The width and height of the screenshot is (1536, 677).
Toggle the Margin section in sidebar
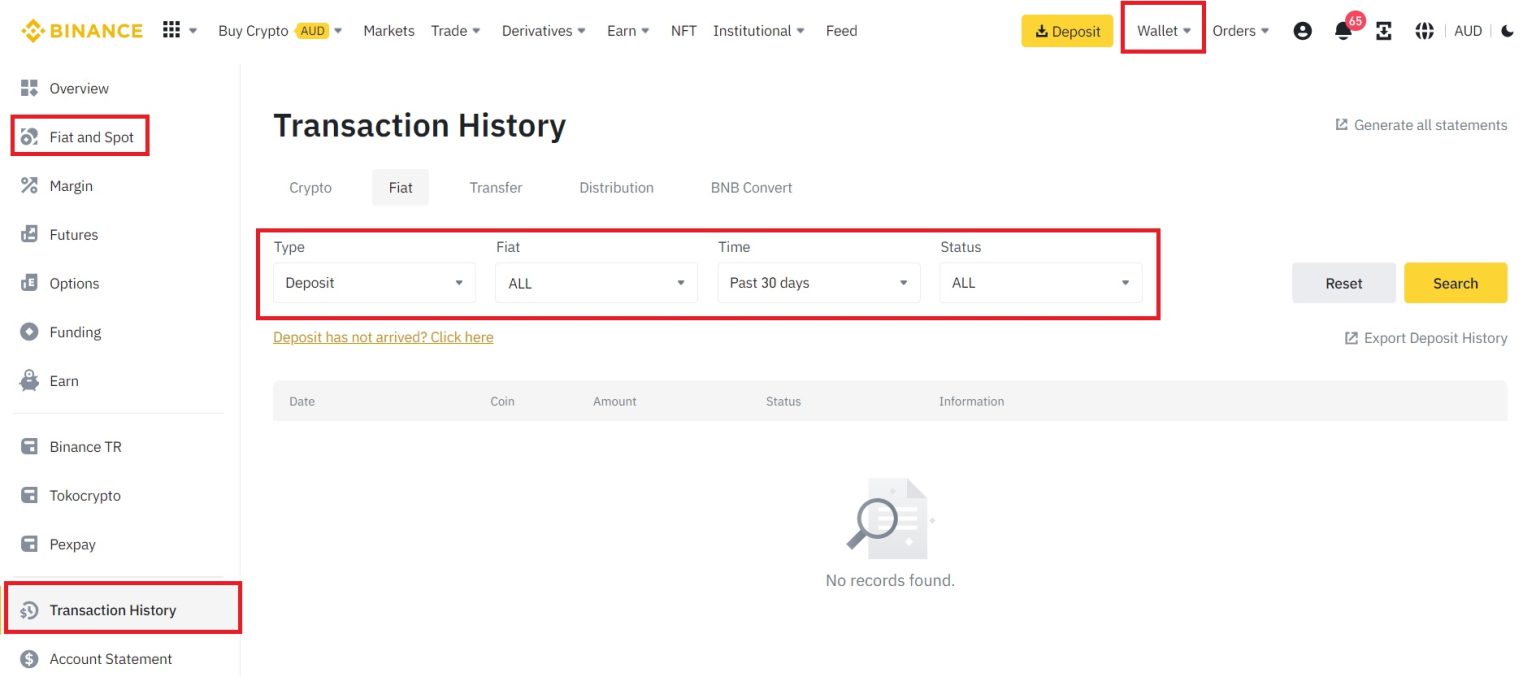click(71, 185)
